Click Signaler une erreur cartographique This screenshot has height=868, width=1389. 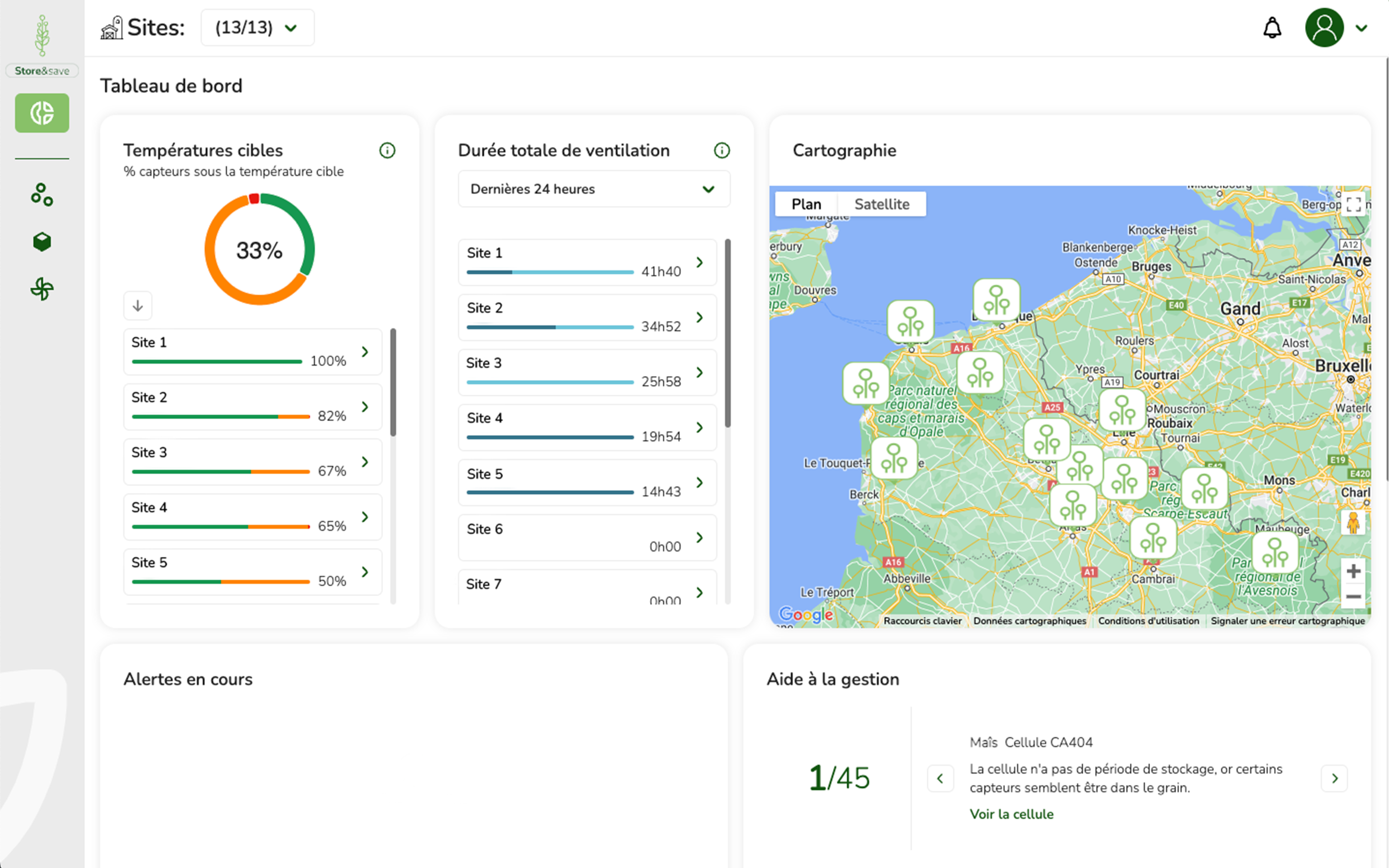(1287, 621)
